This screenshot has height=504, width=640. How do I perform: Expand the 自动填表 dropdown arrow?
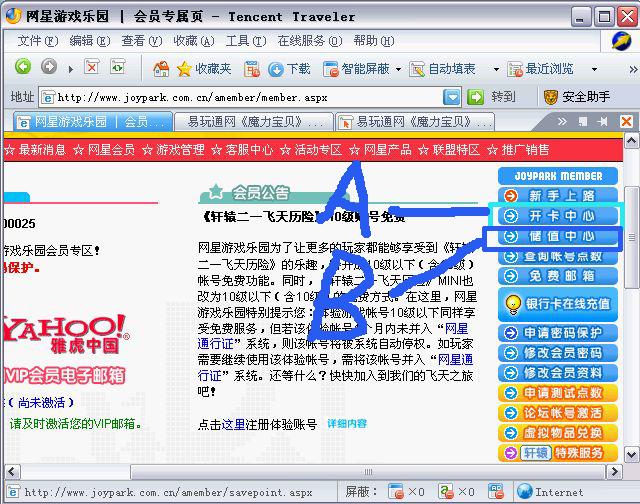coord(496,69)
